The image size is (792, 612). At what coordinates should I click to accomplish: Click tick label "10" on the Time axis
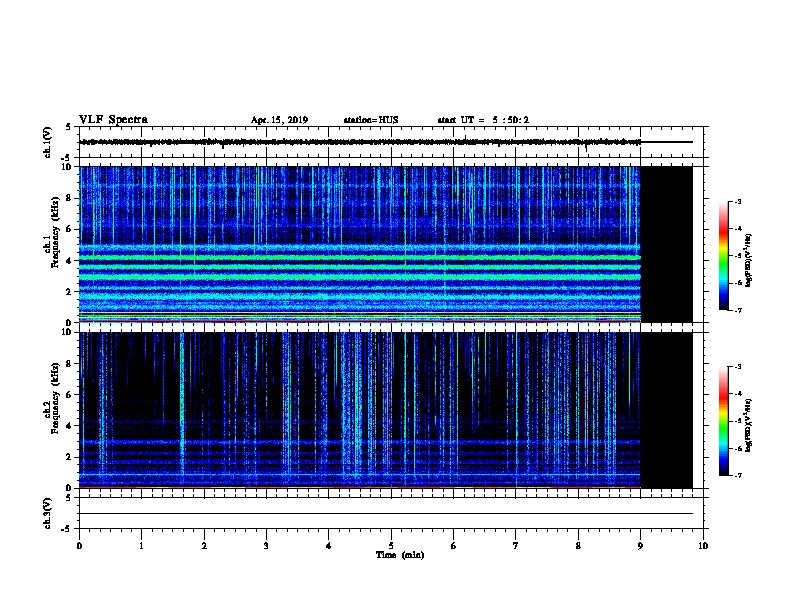point(703,546)
